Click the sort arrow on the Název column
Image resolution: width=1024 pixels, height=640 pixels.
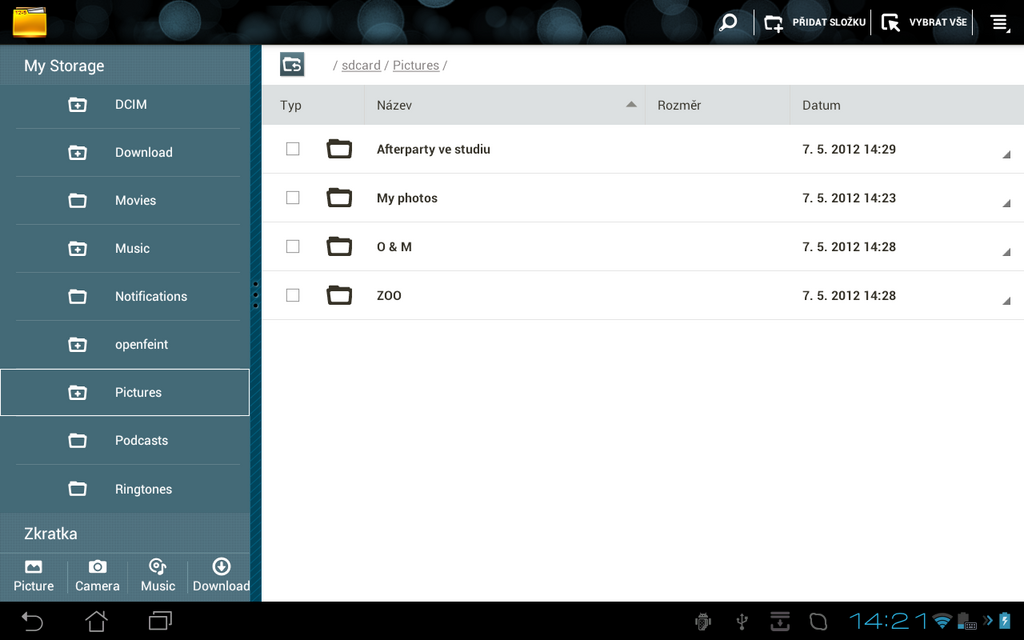(x=631, y=104)
